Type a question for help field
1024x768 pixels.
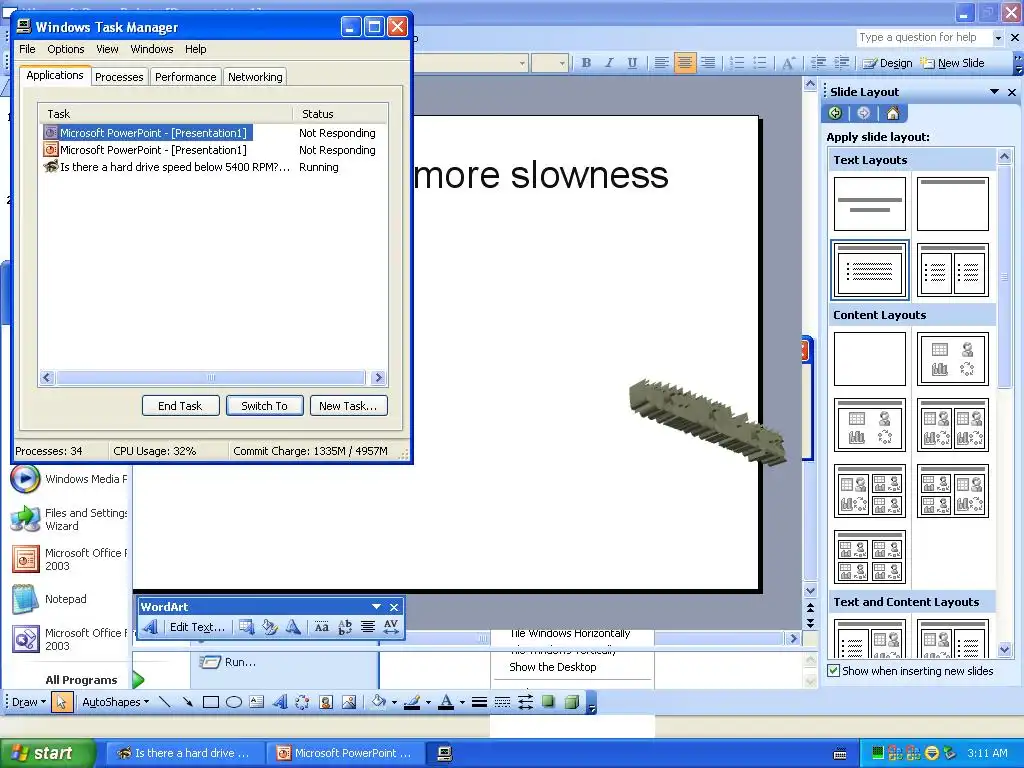924,38
